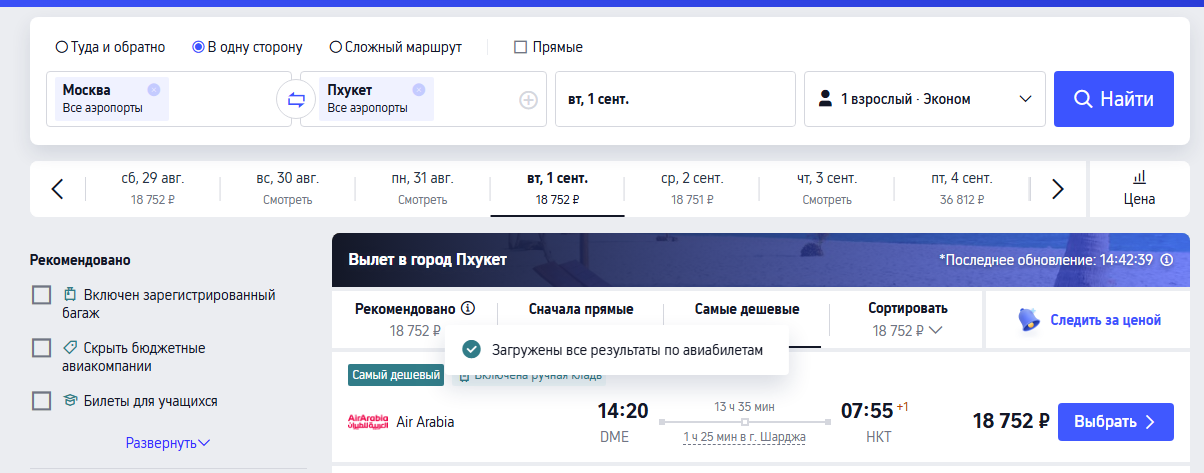
Task: Expand the Сортировать sorting menu
Action: (x=907, y=319)
